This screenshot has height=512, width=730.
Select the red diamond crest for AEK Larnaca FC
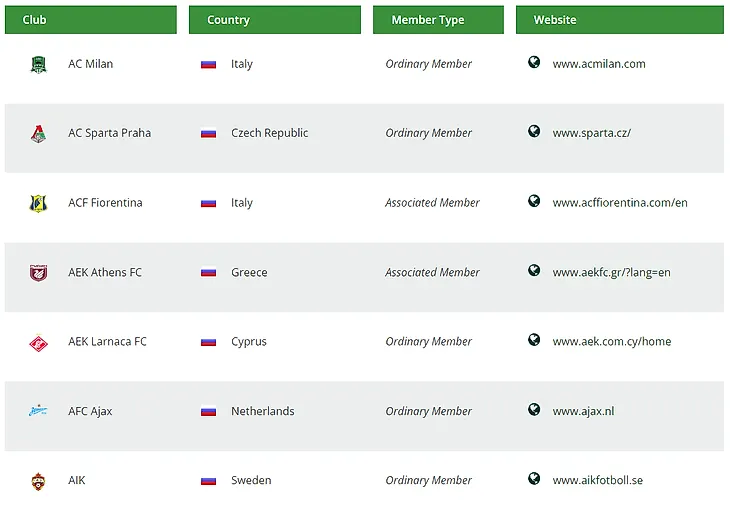point(39,343)
